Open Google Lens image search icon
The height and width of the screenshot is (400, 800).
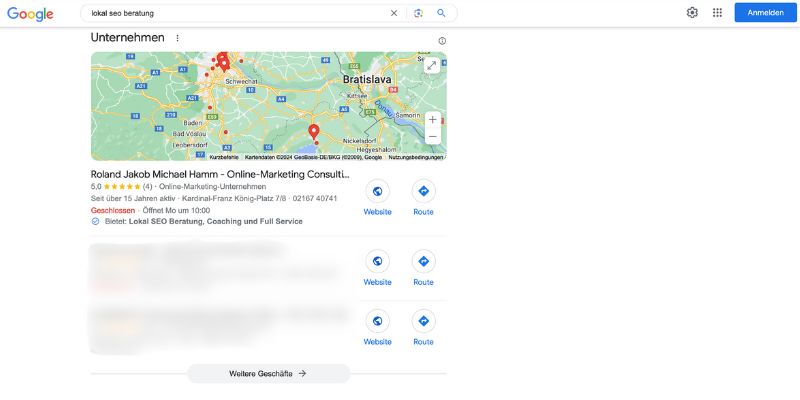418,13
